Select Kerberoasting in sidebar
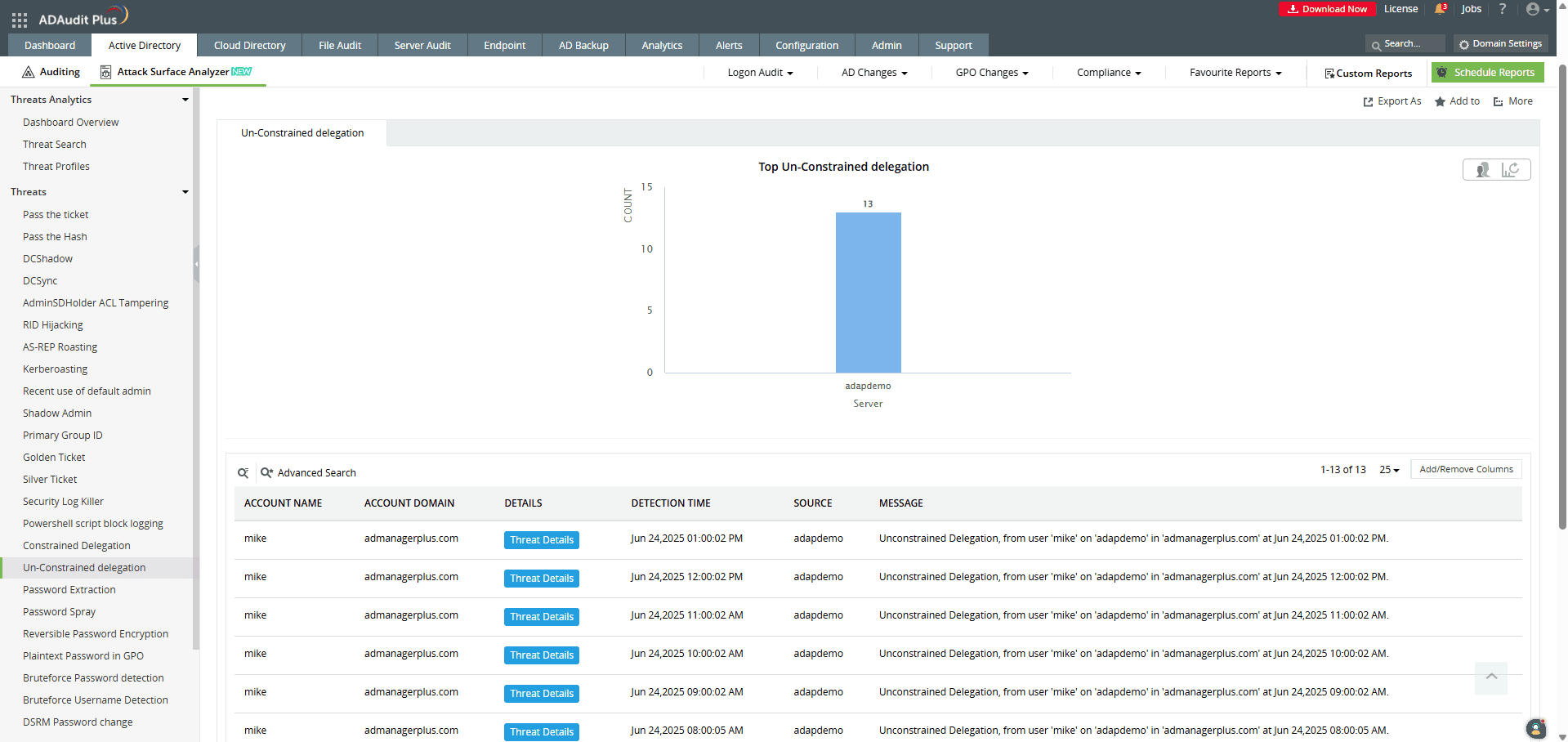The height and width of the screenshot is (742, 1568). 56,369
